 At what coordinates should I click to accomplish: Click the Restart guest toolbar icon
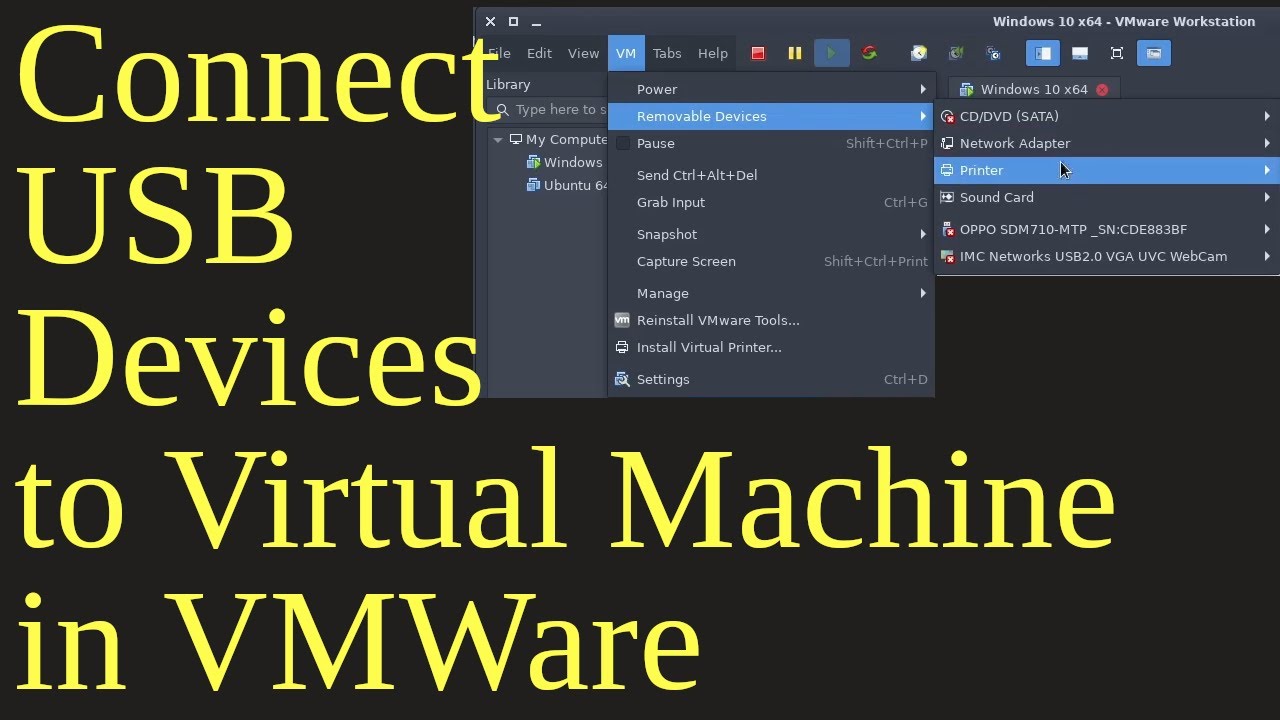869,53
